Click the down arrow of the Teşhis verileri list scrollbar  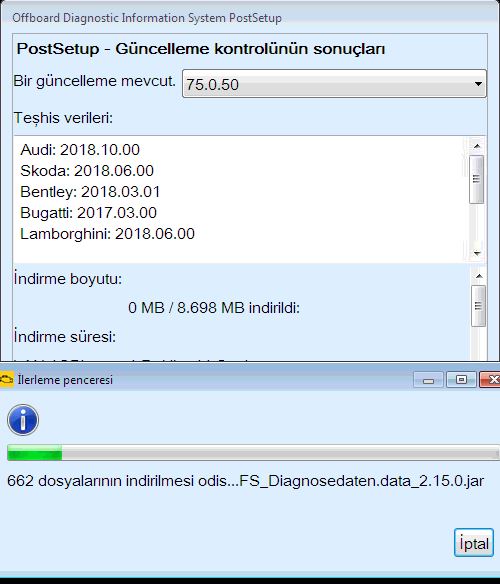(477, 253)
